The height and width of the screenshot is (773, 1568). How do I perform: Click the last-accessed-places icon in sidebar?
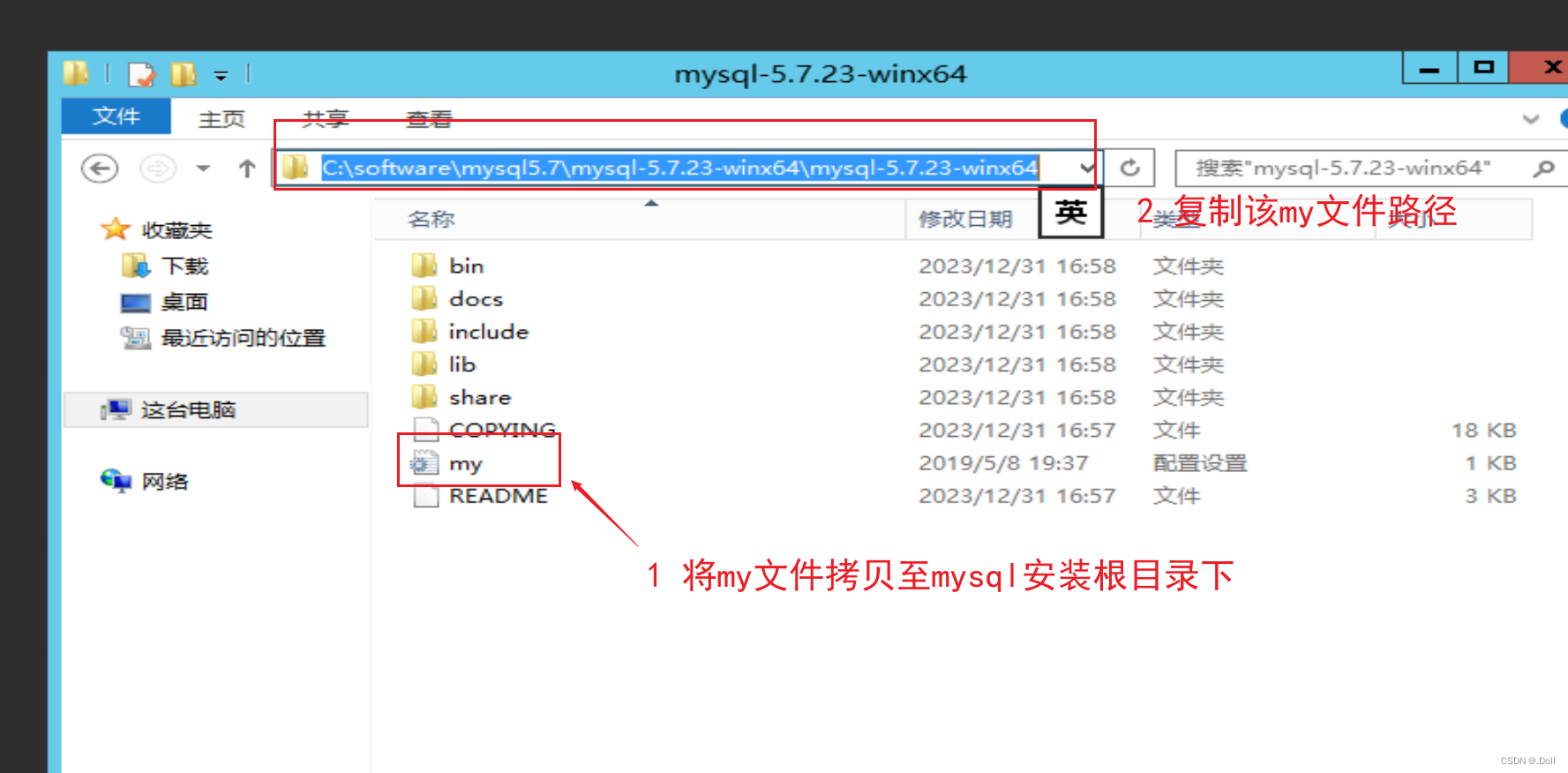point(136,337)
